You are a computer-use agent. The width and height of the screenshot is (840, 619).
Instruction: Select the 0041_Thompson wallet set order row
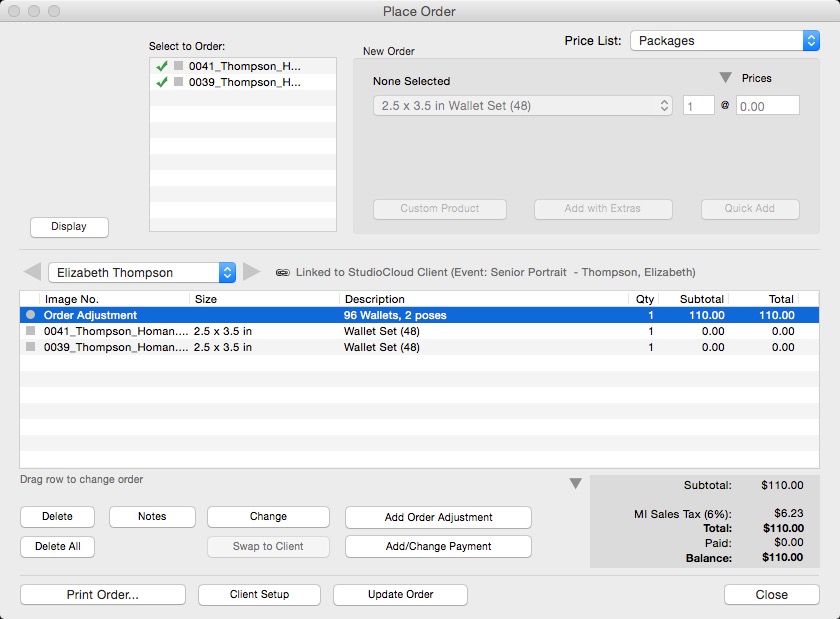pos(380,331)
